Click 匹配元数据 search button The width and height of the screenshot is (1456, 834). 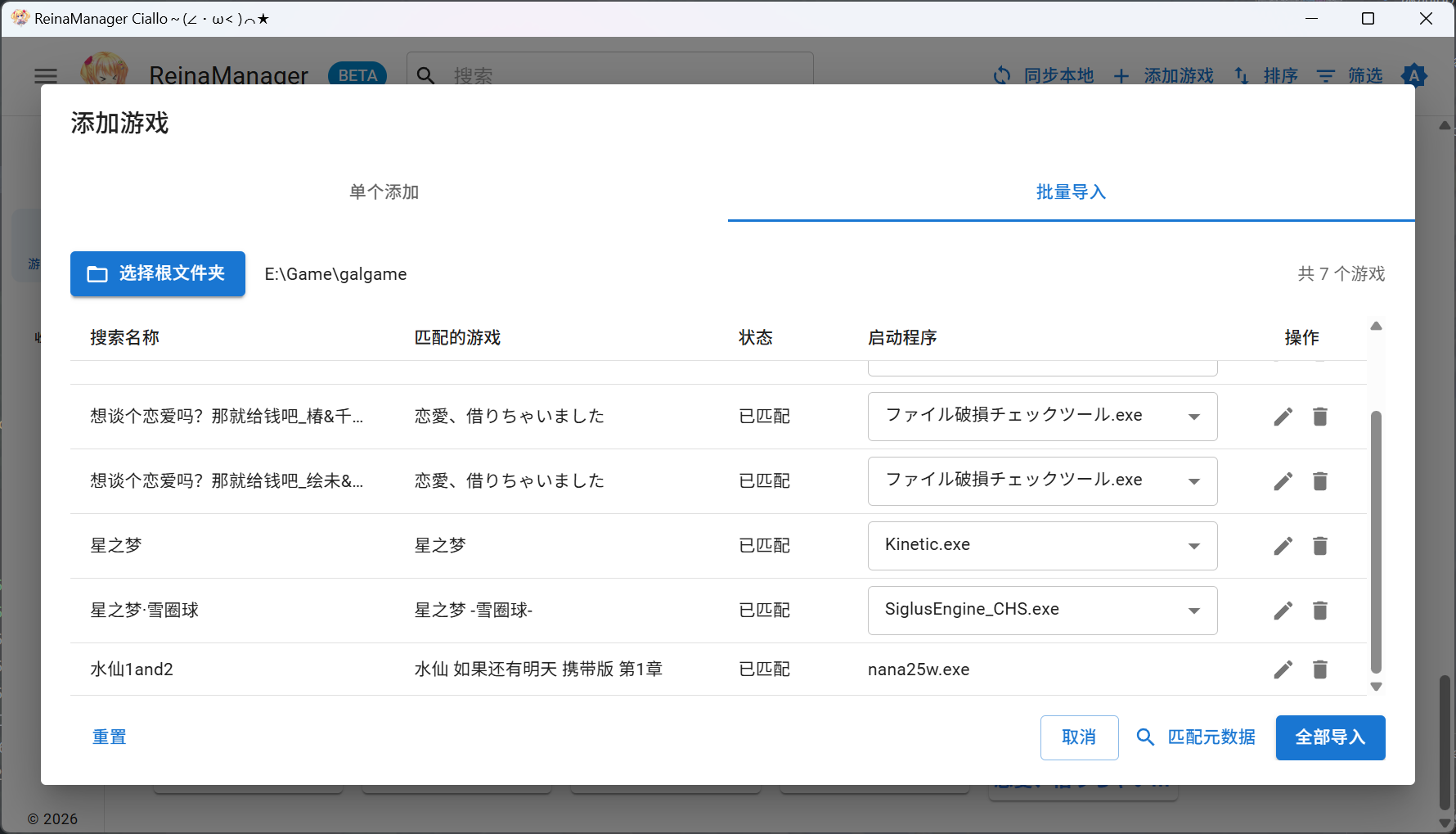point(1196,737)
